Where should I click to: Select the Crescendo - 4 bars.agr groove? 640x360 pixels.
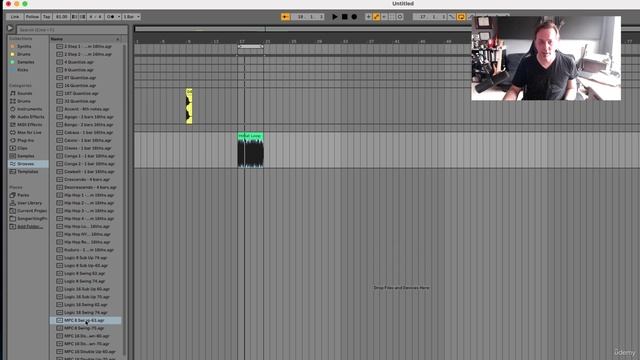point(87,180)
